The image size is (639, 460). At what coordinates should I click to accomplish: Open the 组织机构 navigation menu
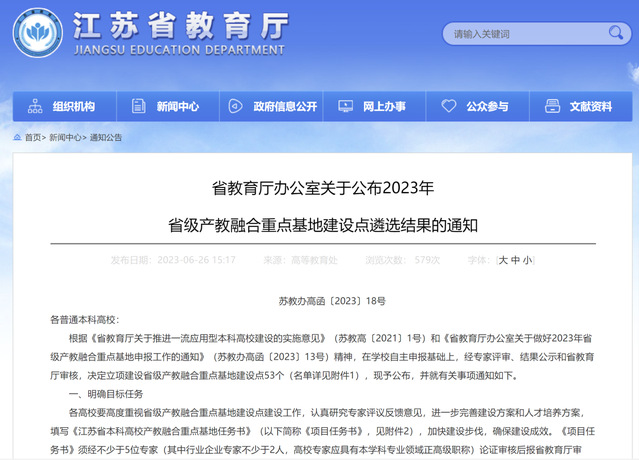[74, 107]
